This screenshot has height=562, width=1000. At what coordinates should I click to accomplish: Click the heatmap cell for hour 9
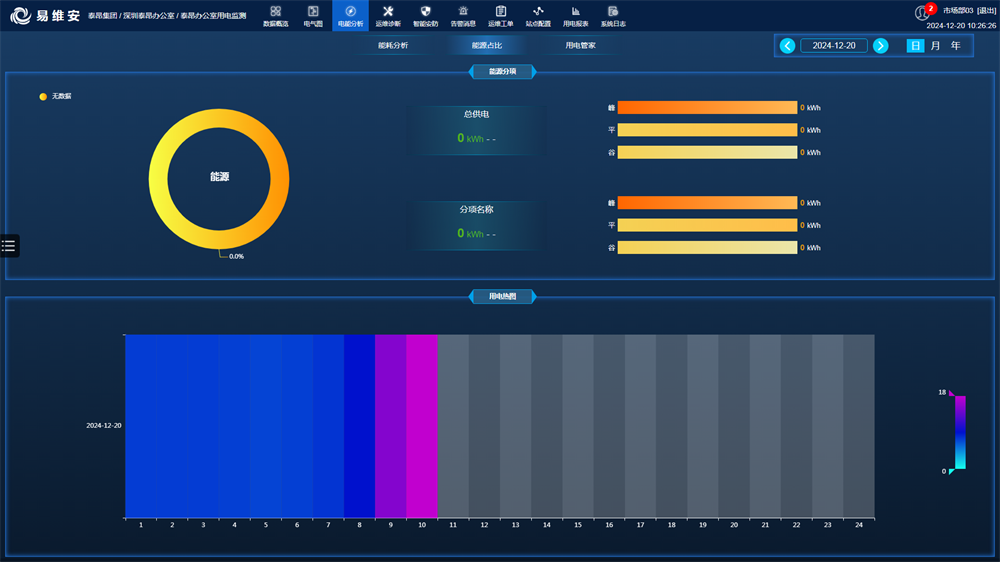point(391,426)
